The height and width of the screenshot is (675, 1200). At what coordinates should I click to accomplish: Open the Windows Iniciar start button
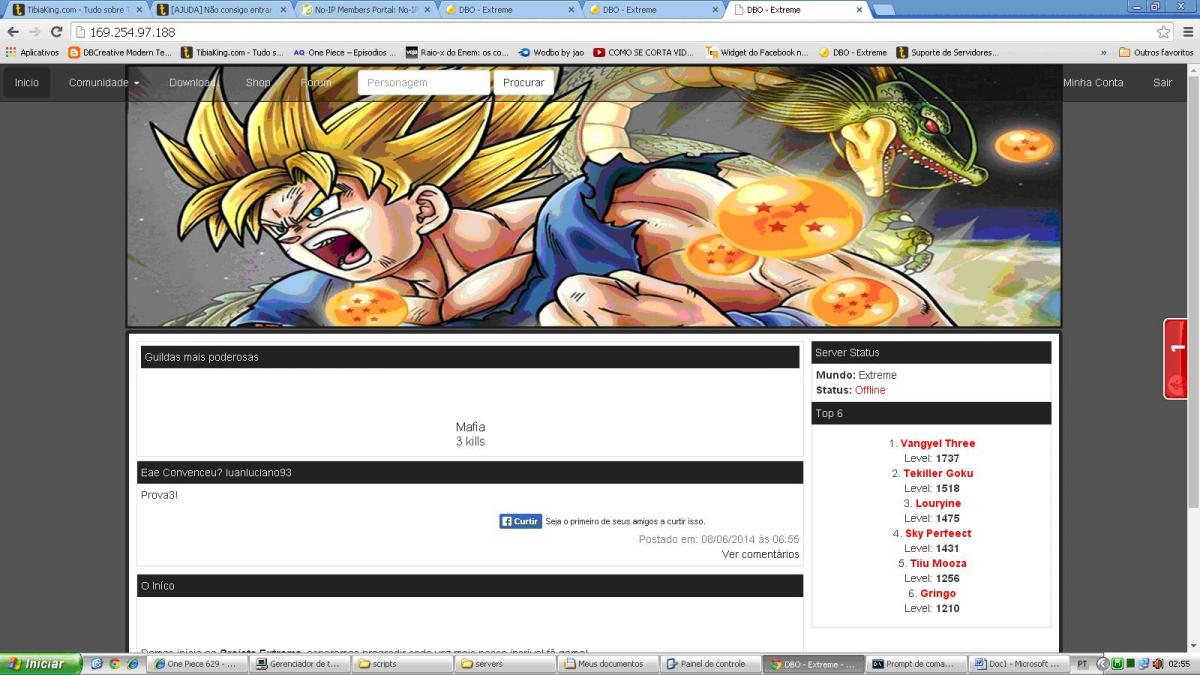pyautogui.click(x=41, y=664)
